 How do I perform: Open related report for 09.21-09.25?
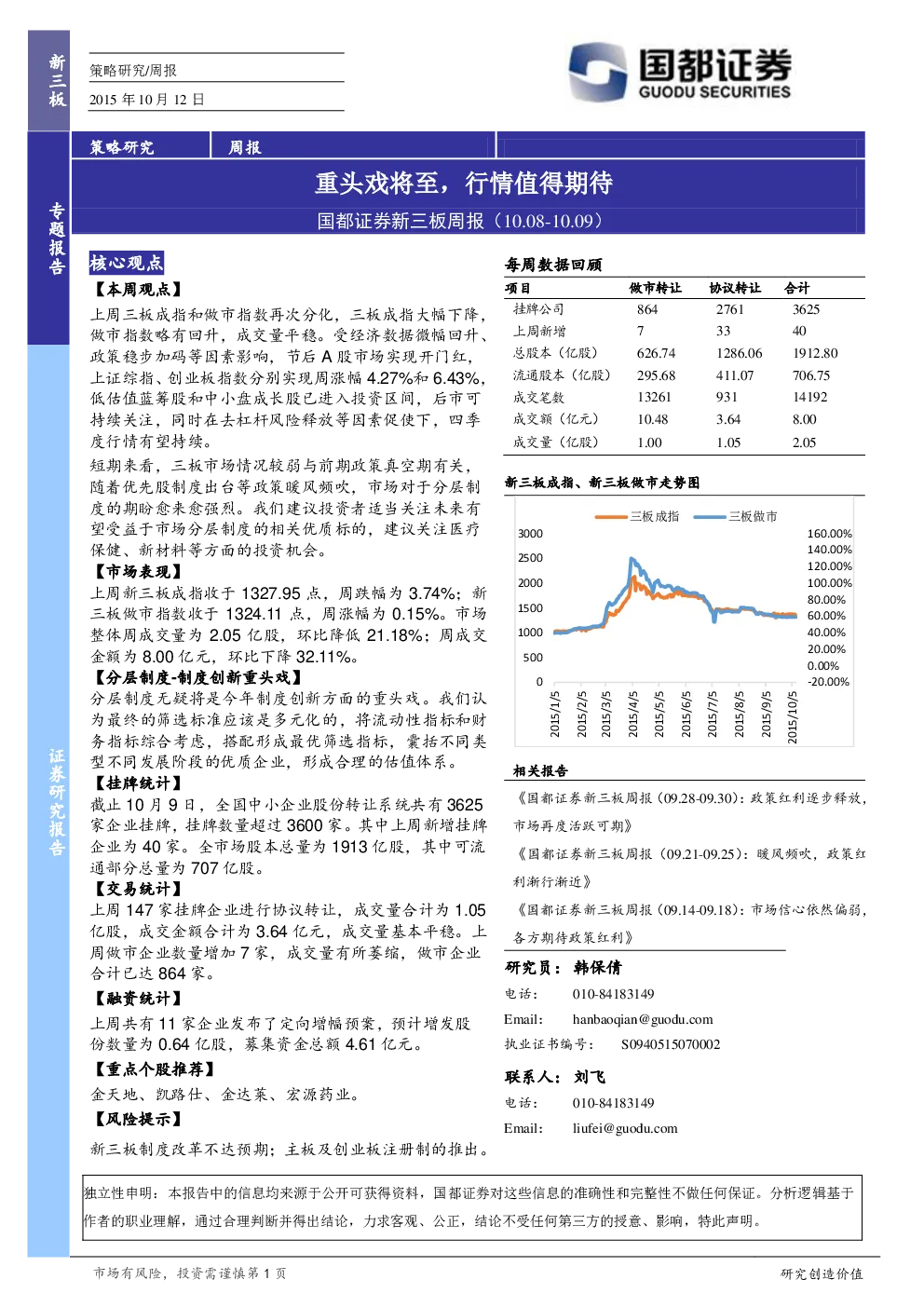point(691,867)
